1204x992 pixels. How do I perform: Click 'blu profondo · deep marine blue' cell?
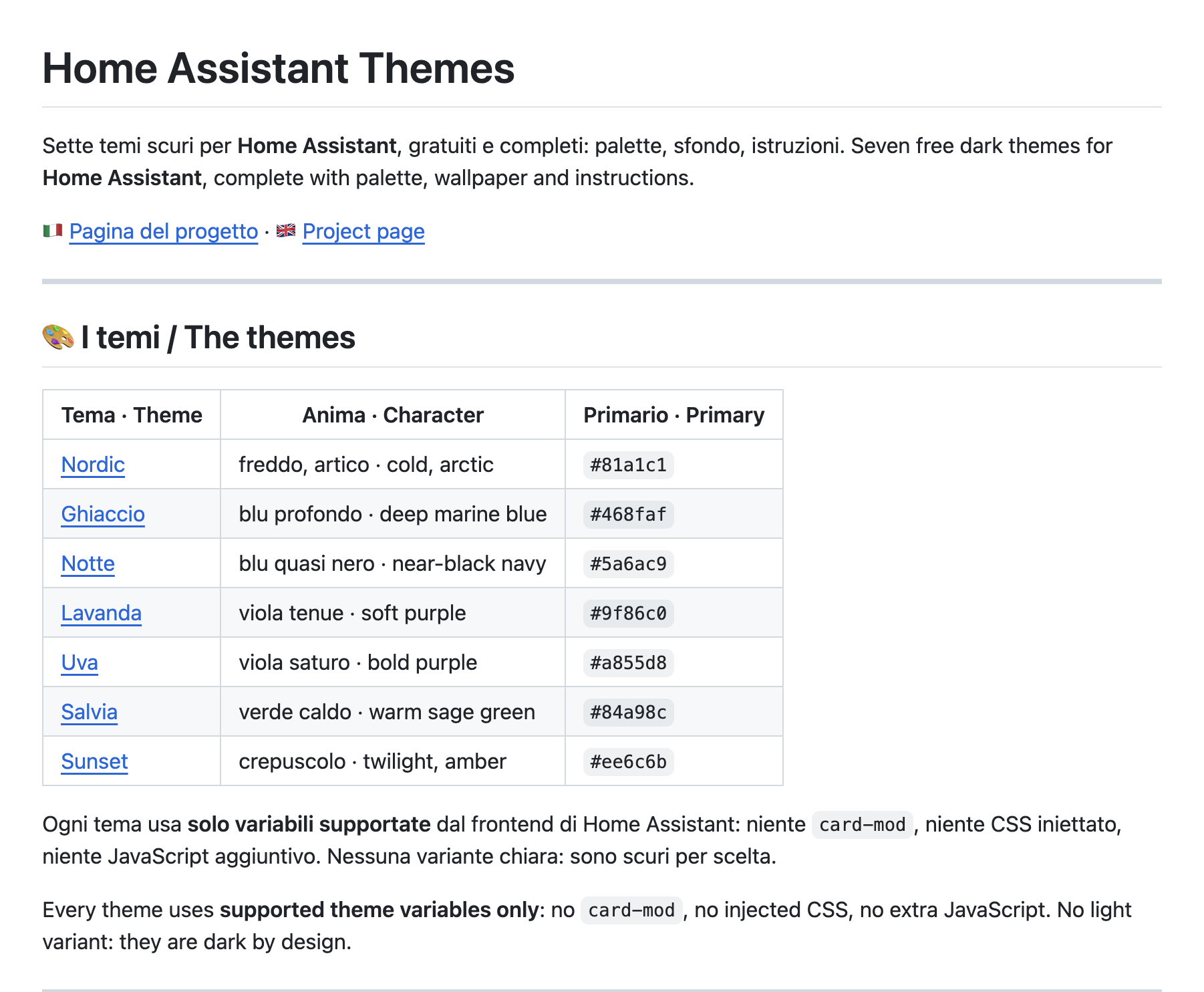click(393, 514)
